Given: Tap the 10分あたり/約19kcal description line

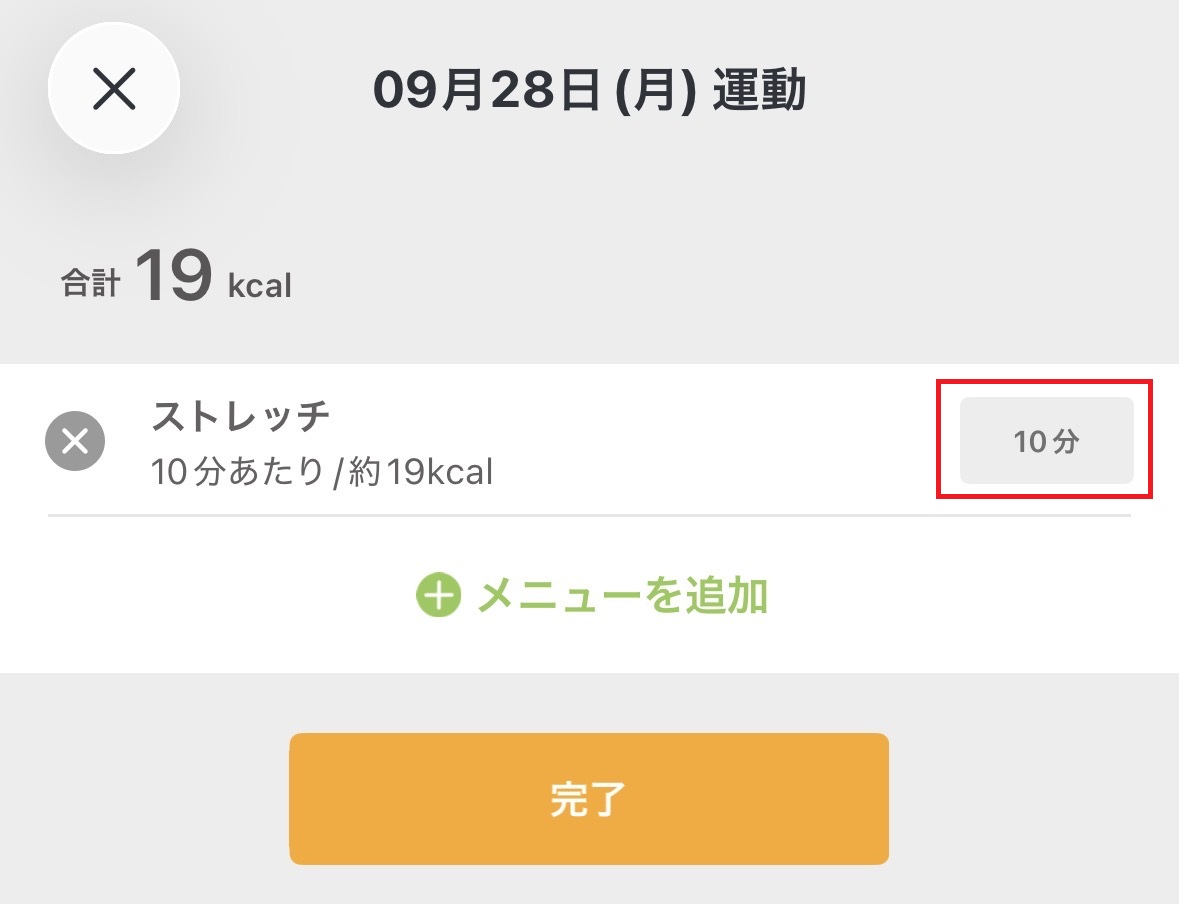Looking at the screenshot, I should tap(322, 472).
